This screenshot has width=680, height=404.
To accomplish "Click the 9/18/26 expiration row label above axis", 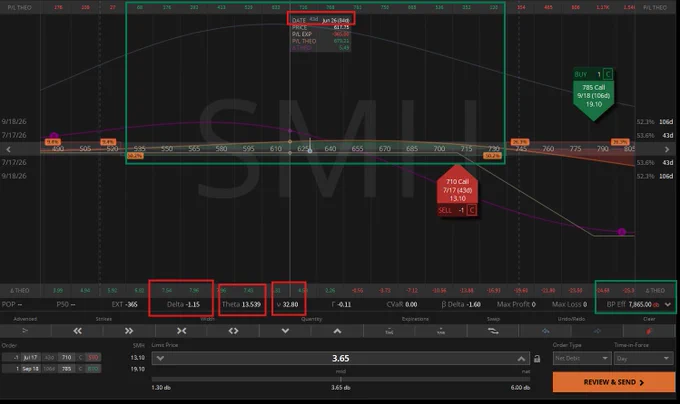I will coord(14,121).
